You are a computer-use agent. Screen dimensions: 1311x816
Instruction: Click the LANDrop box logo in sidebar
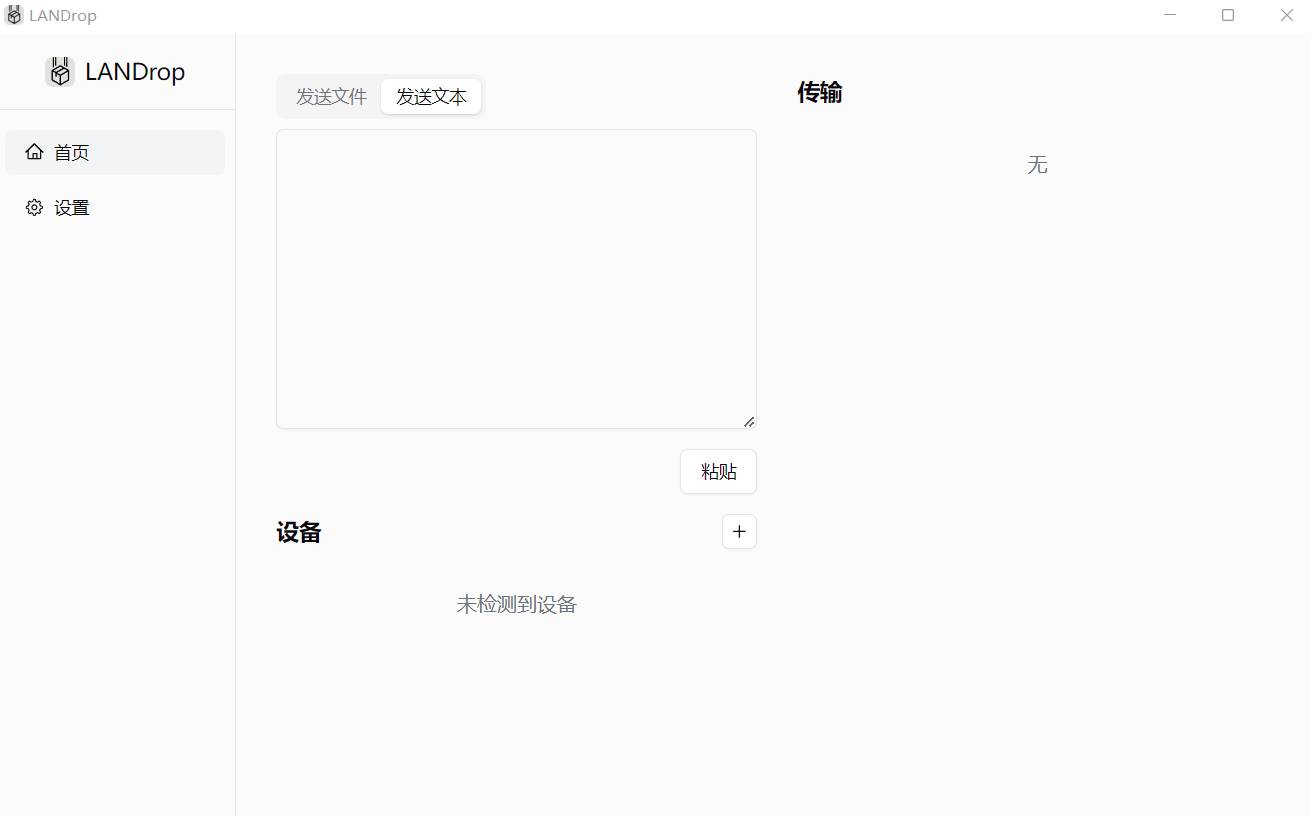60,72
